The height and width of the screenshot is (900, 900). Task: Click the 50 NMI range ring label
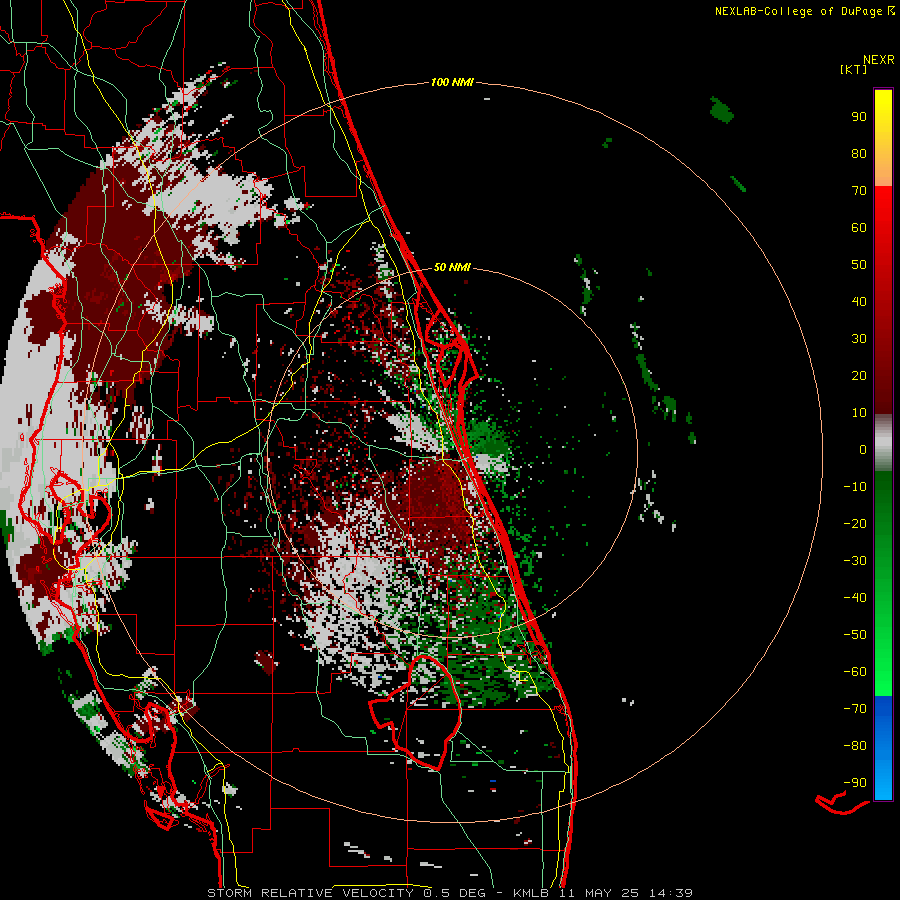point(452,267)
